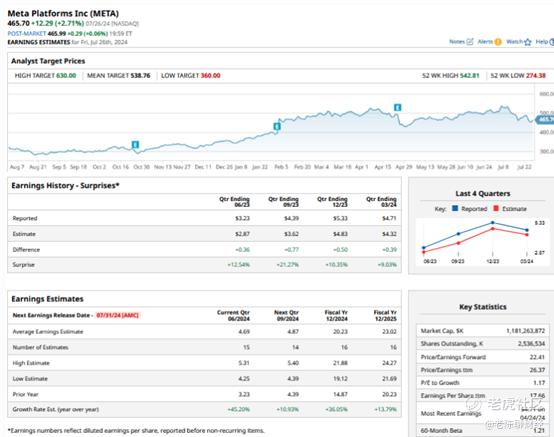Click the Earnings History - Surprises heading

[65, 185]
